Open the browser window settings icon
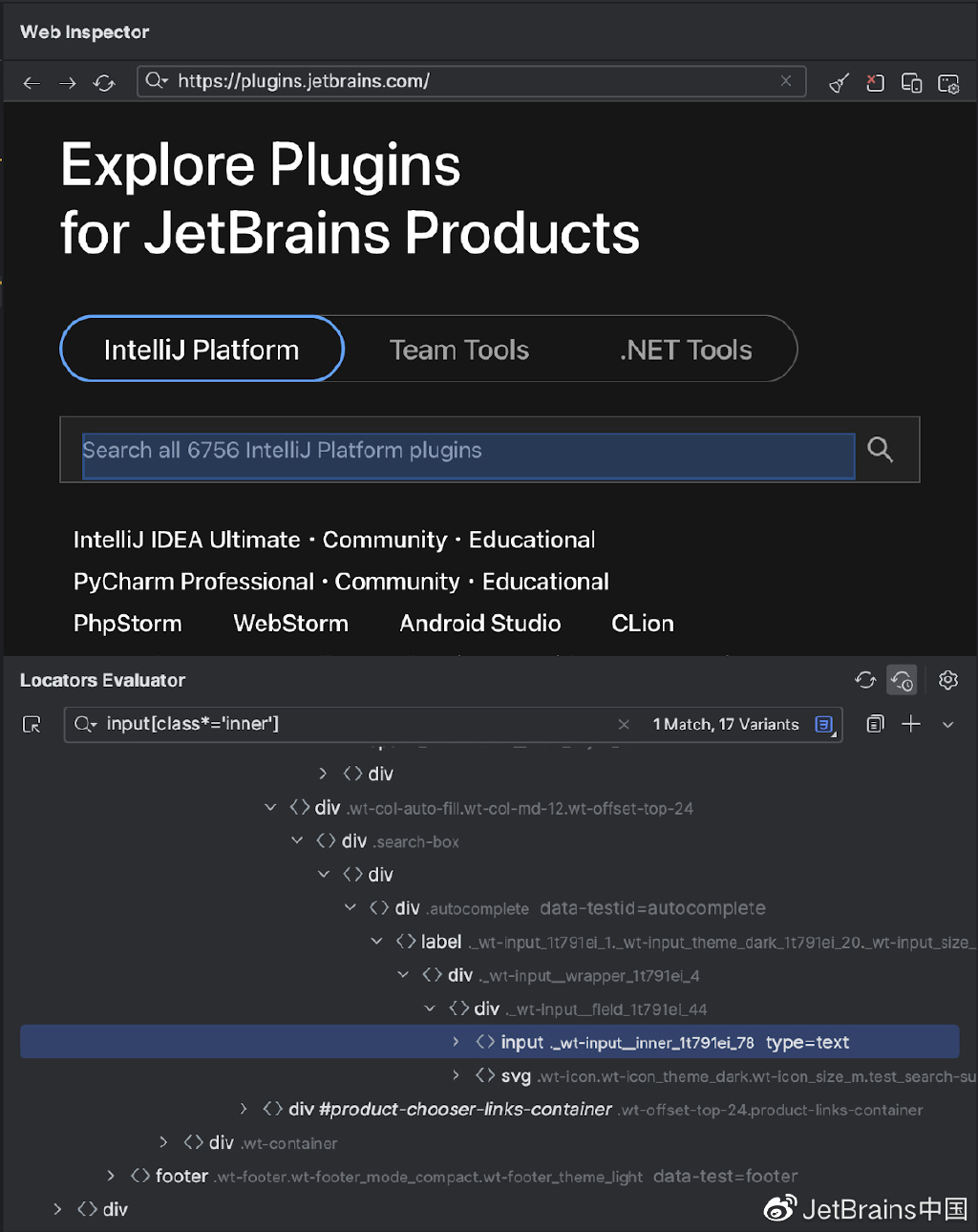This screenshot has width=978, height=1232. [x=948, y=83]
